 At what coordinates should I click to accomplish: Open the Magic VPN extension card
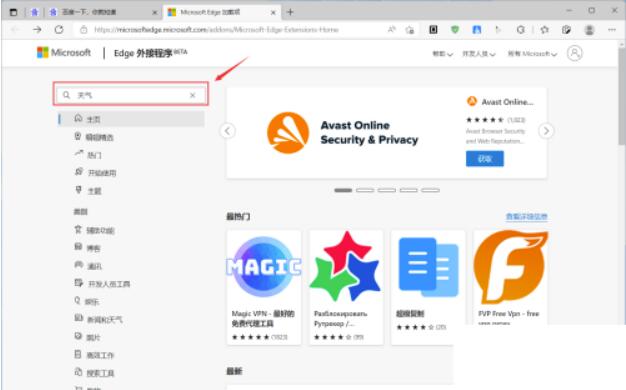coord(264,287)
